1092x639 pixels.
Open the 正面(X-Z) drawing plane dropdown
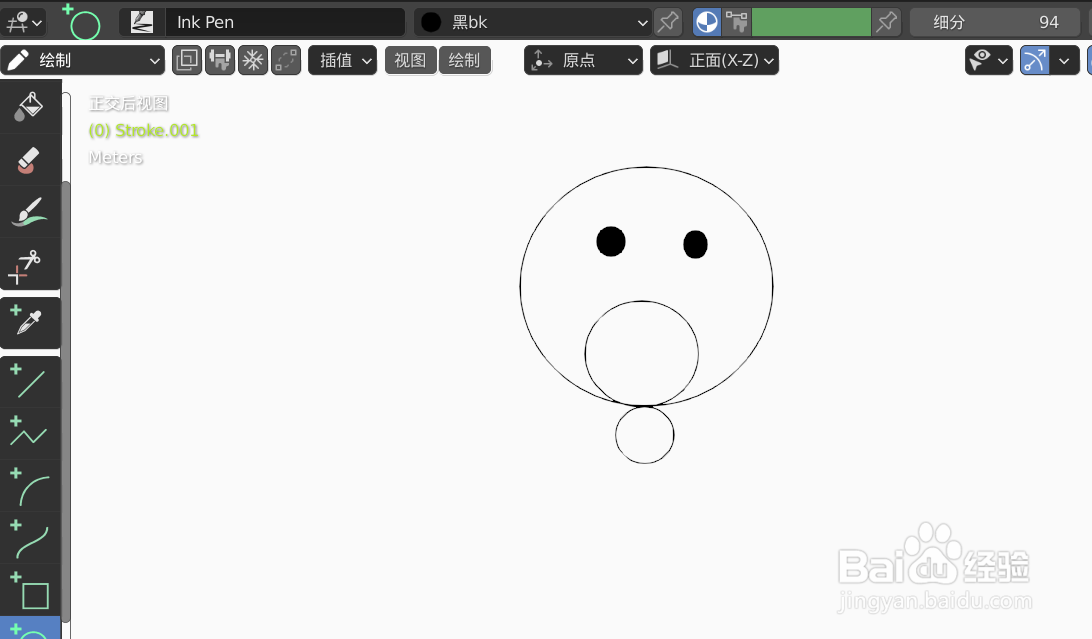[715, 61]
